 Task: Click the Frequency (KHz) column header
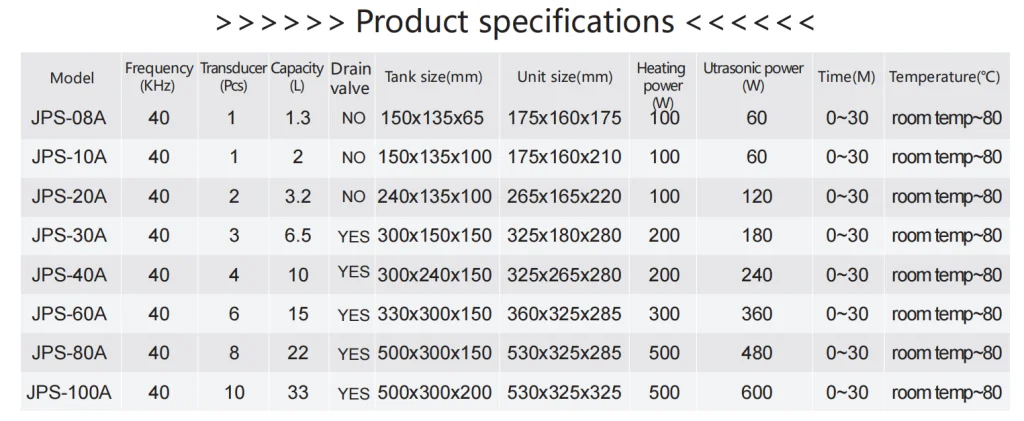(x=159, y=77)
